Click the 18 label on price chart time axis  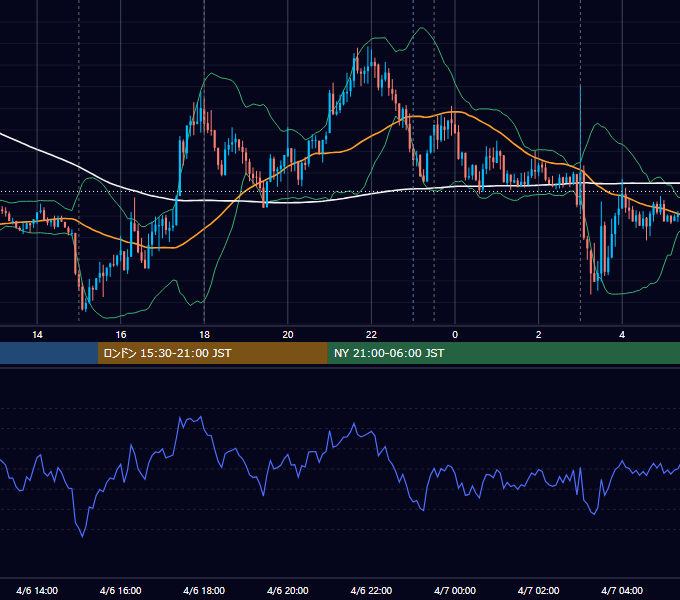pos(204,335)
